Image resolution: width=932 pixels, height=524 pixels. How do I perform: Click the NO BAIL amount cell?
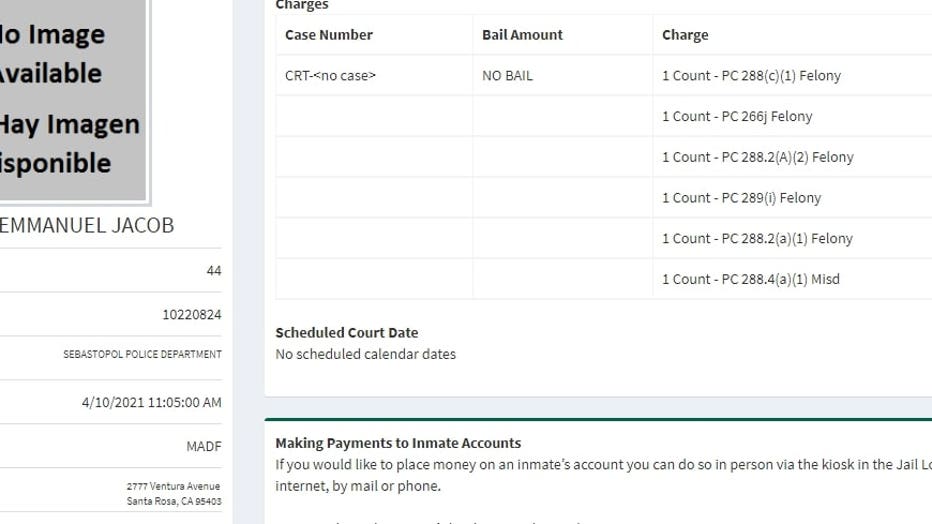tap(507, 75)
